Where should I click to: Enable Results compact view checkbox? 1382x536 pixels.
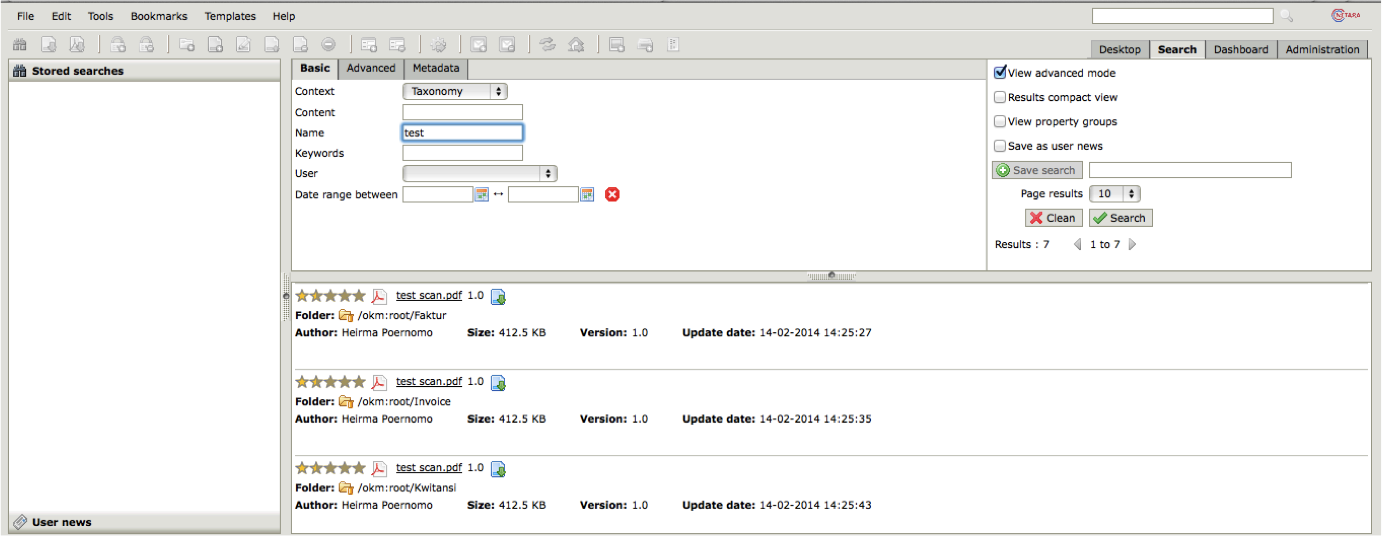[x=1000, y=98]
